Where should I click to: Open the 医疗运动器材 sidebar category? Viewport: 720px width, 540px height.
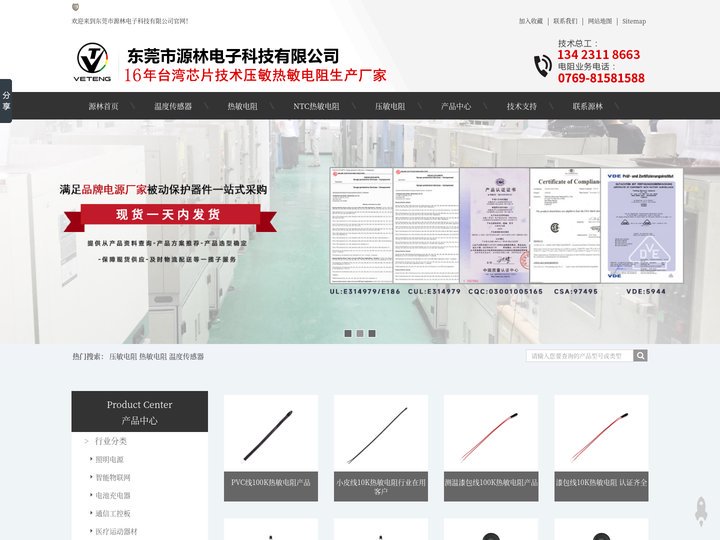click(x=116, y=531)
